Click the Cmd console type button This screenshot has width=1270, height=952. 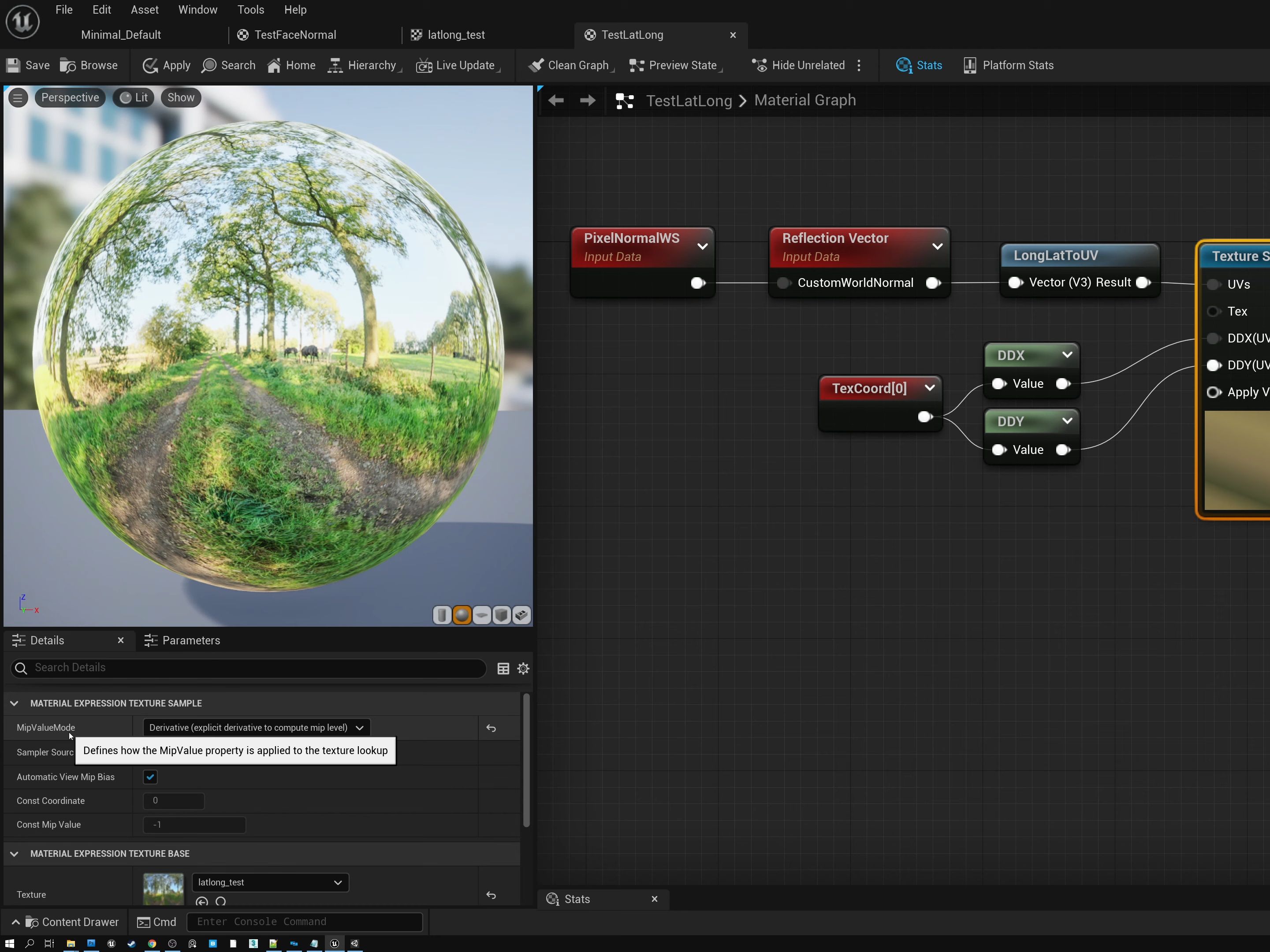(157, 923)
